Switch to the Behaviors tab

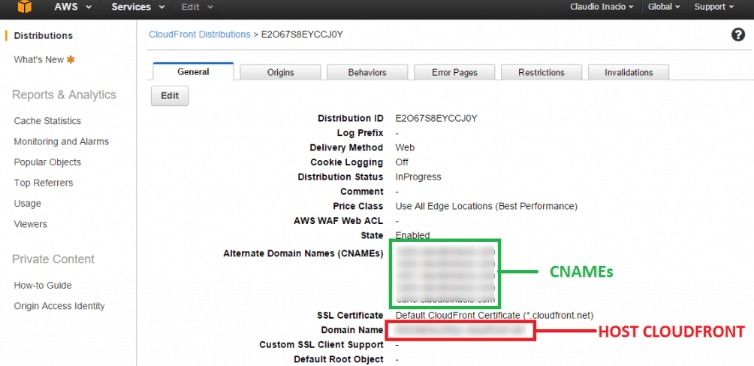[367, 72]
